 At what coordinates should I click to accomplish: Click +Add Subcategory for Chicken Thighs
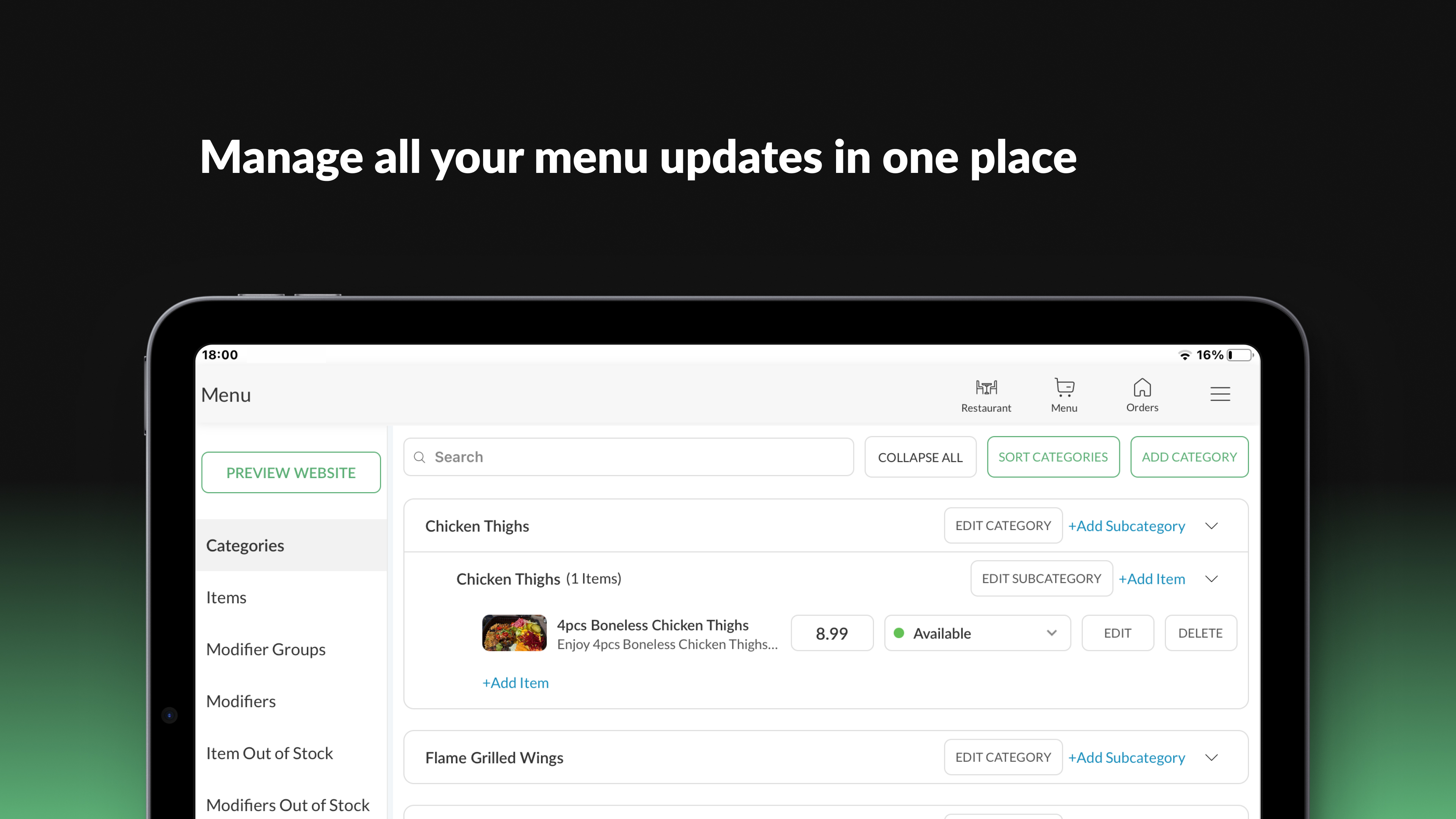coord(1126,526)
